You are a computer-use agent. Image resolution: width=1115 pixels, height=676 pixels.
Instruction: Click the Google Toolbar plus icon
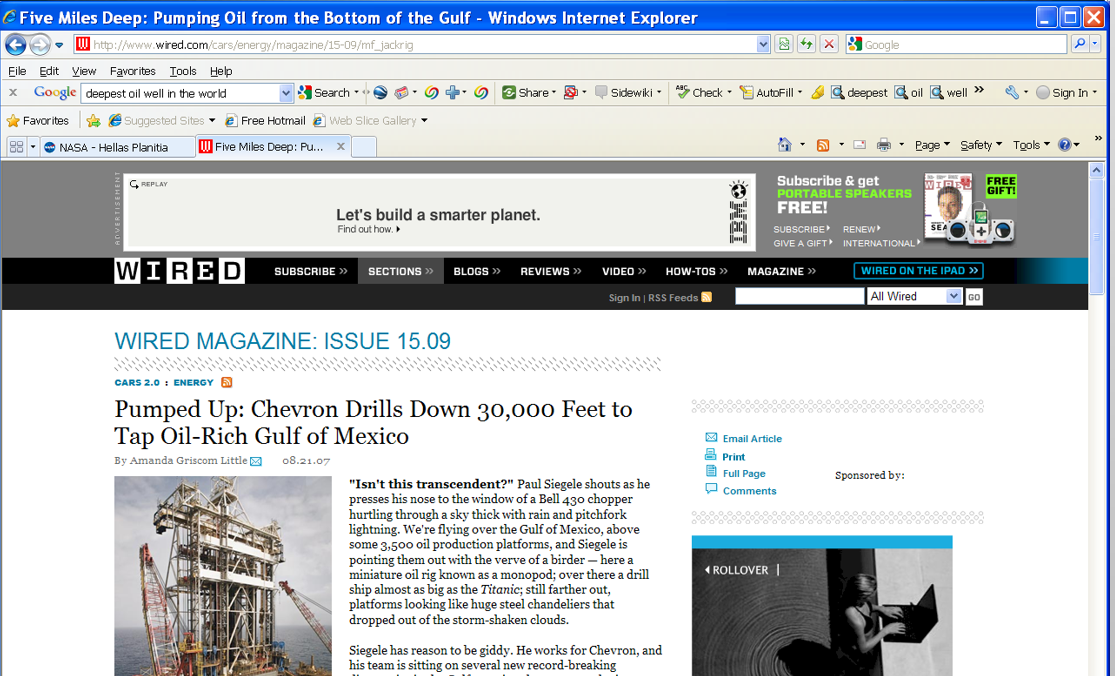pos(452,92)
